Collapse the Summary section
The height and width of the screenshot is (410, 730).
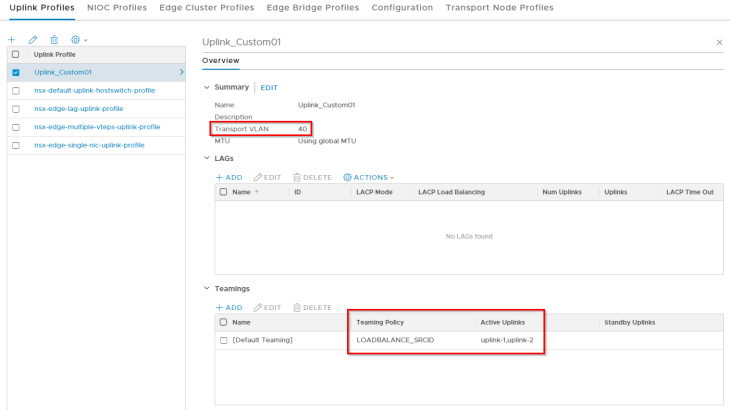click(206, 87)
